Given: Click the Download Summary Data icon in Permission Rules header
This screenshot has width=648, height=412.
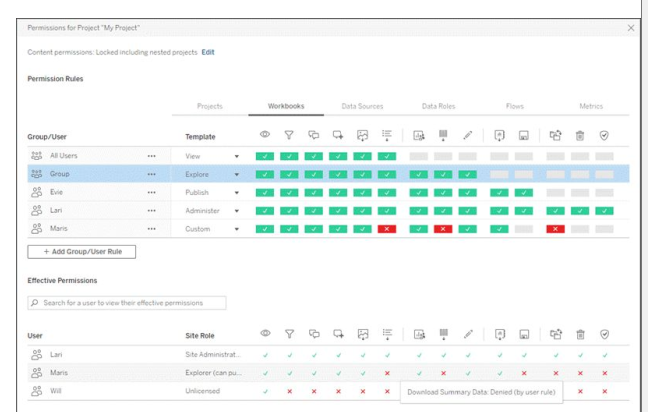Looking at the screenshot, I should click(387, 135).
